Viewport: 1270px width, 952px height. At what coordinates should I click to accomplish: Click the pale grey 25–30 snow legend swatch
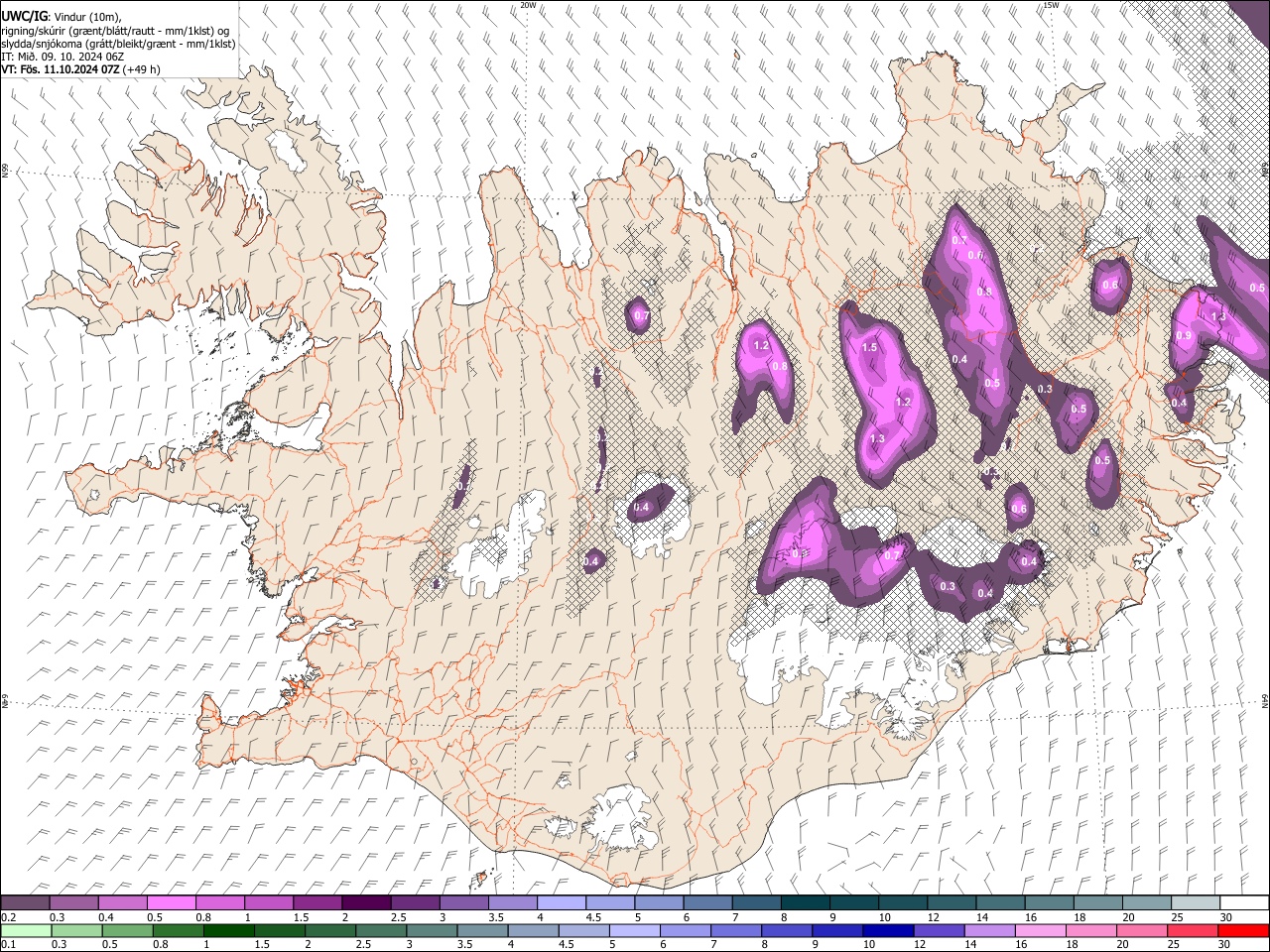(1195, 902)
